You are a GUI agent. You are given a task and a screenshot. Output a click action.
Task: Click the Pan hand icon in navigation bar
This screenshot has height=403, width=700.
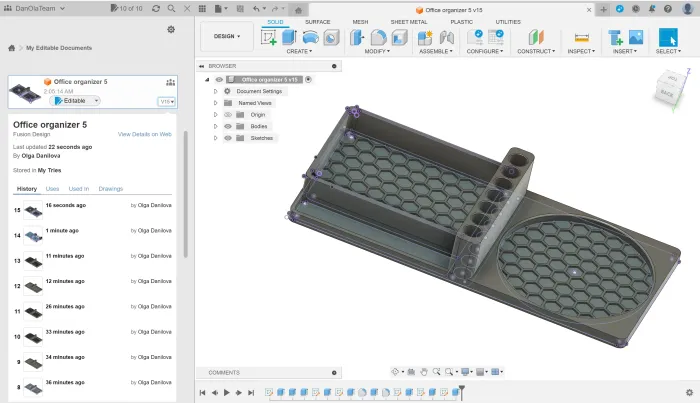(x=424, y=372)
